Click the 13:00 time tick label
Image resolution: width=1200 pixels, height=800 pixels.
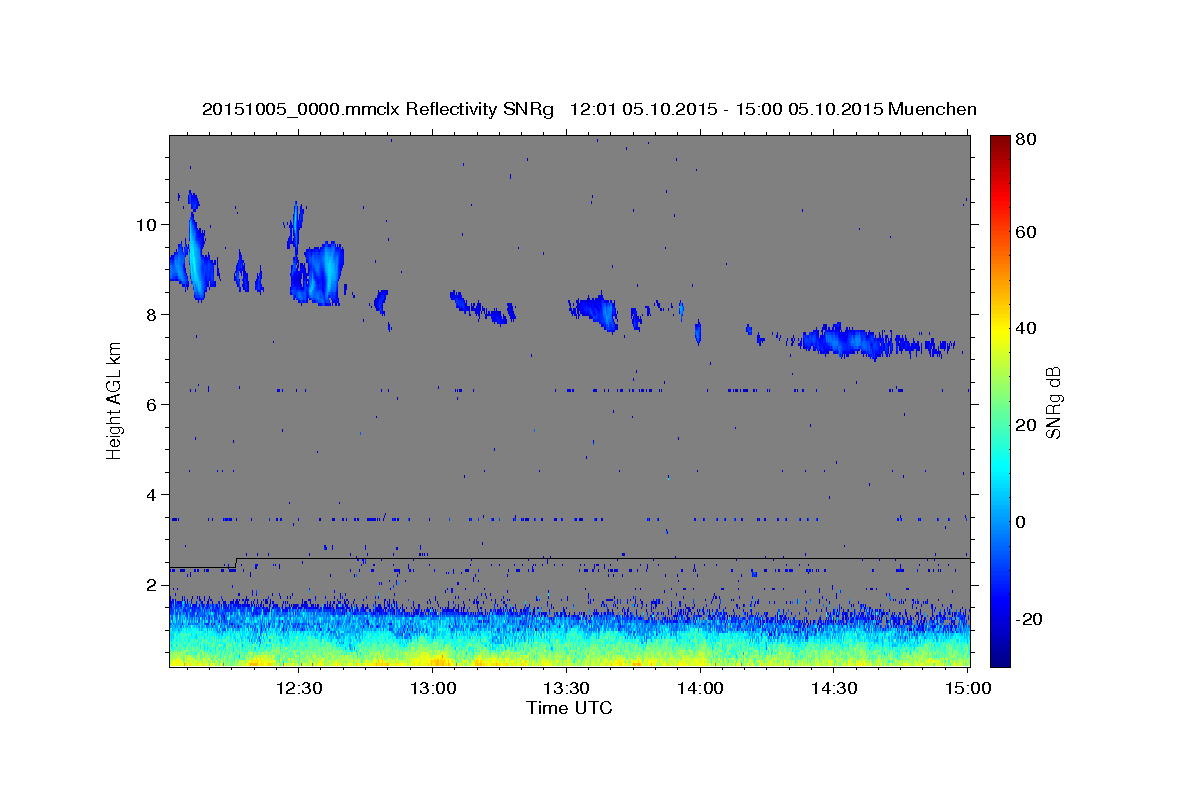click(433, 688)
